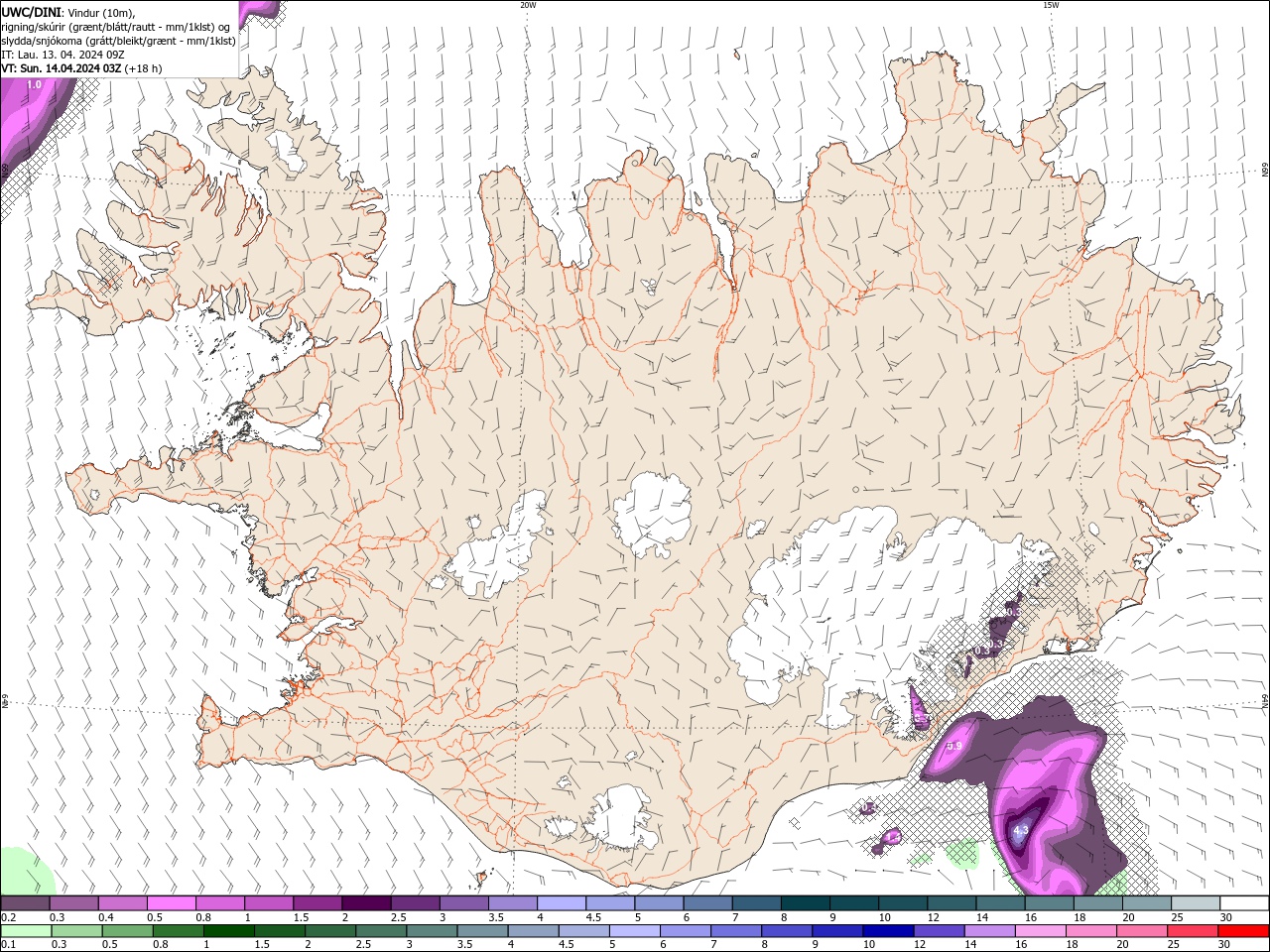The height and width of the screenshot is (952, 1270).
Task: Click the 'slydda/snjókoma' legend description line
Action: [x=118, y=41]
